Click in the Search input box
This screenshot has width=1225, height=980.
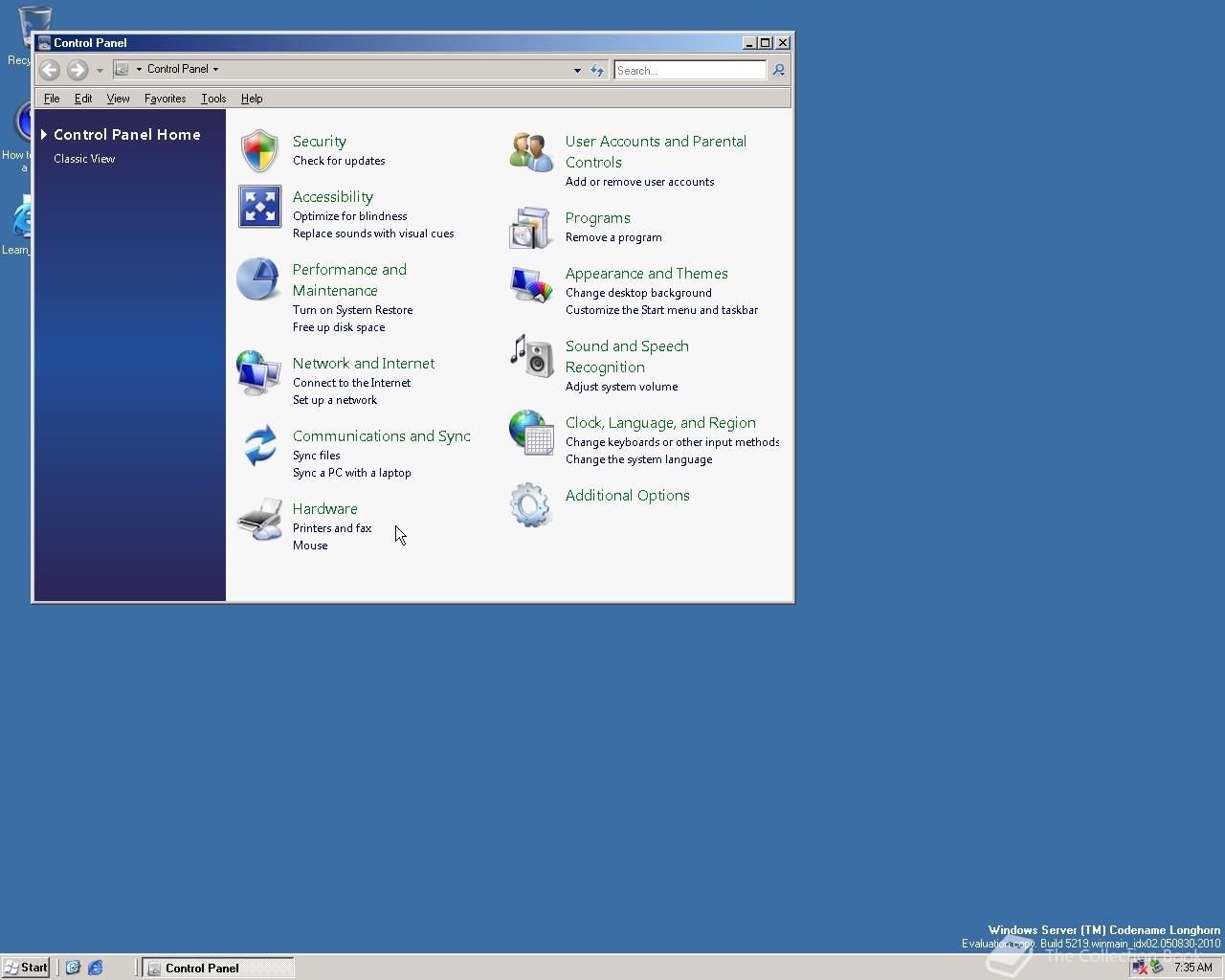tap(690, 70)
